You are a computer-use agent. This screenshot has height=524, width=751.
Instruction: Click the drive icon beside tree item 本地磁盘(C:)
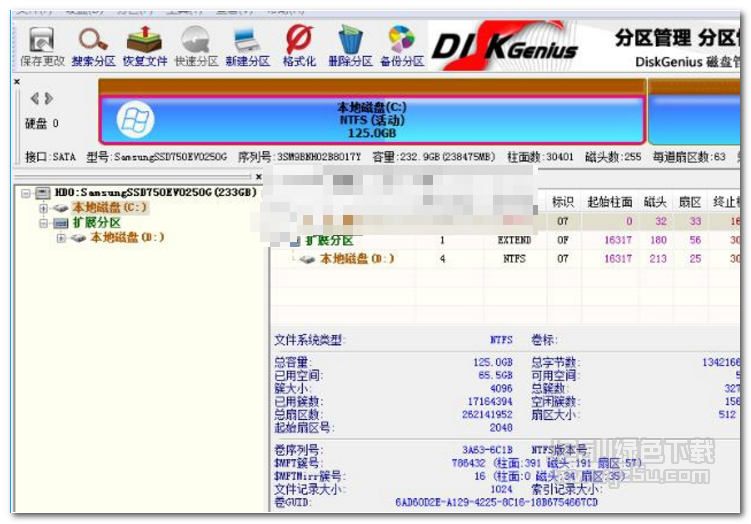tap(60, 208)
